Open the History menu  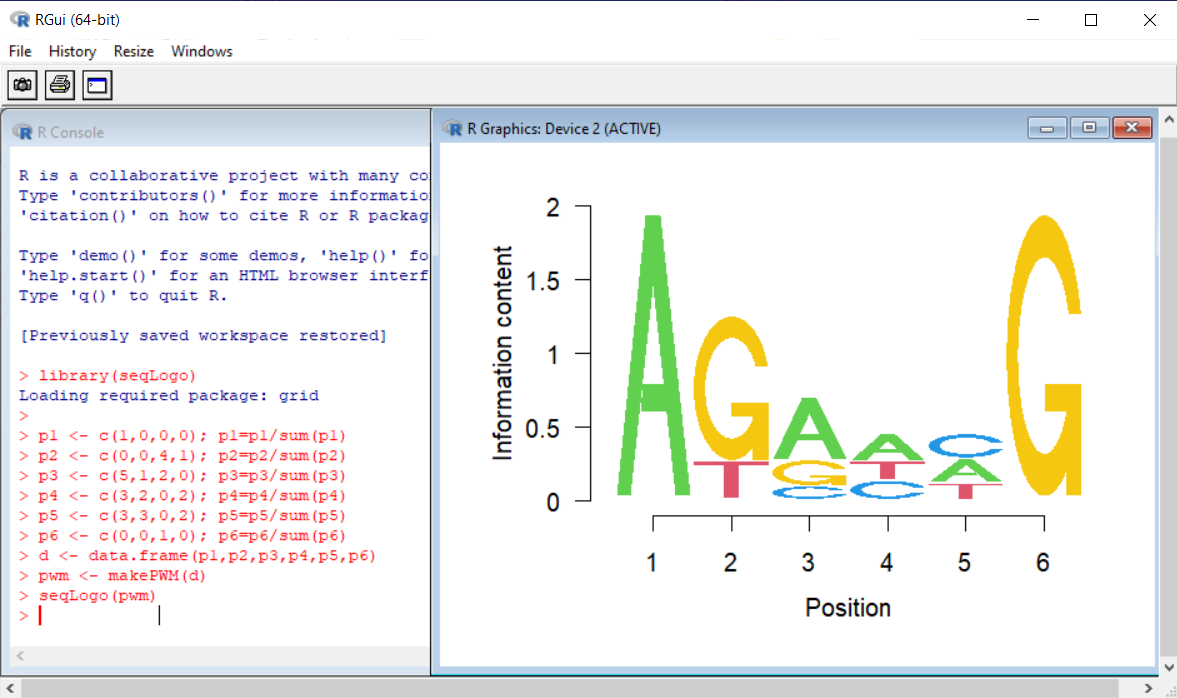(72, 51)
